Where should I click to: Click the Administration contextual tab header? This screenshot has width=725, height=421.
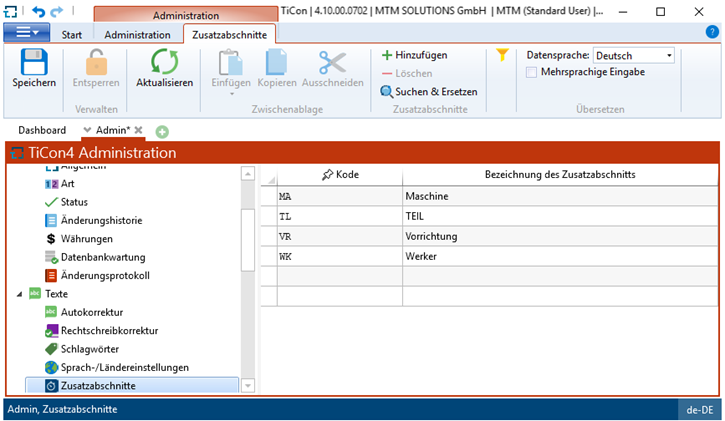point(186,15)
